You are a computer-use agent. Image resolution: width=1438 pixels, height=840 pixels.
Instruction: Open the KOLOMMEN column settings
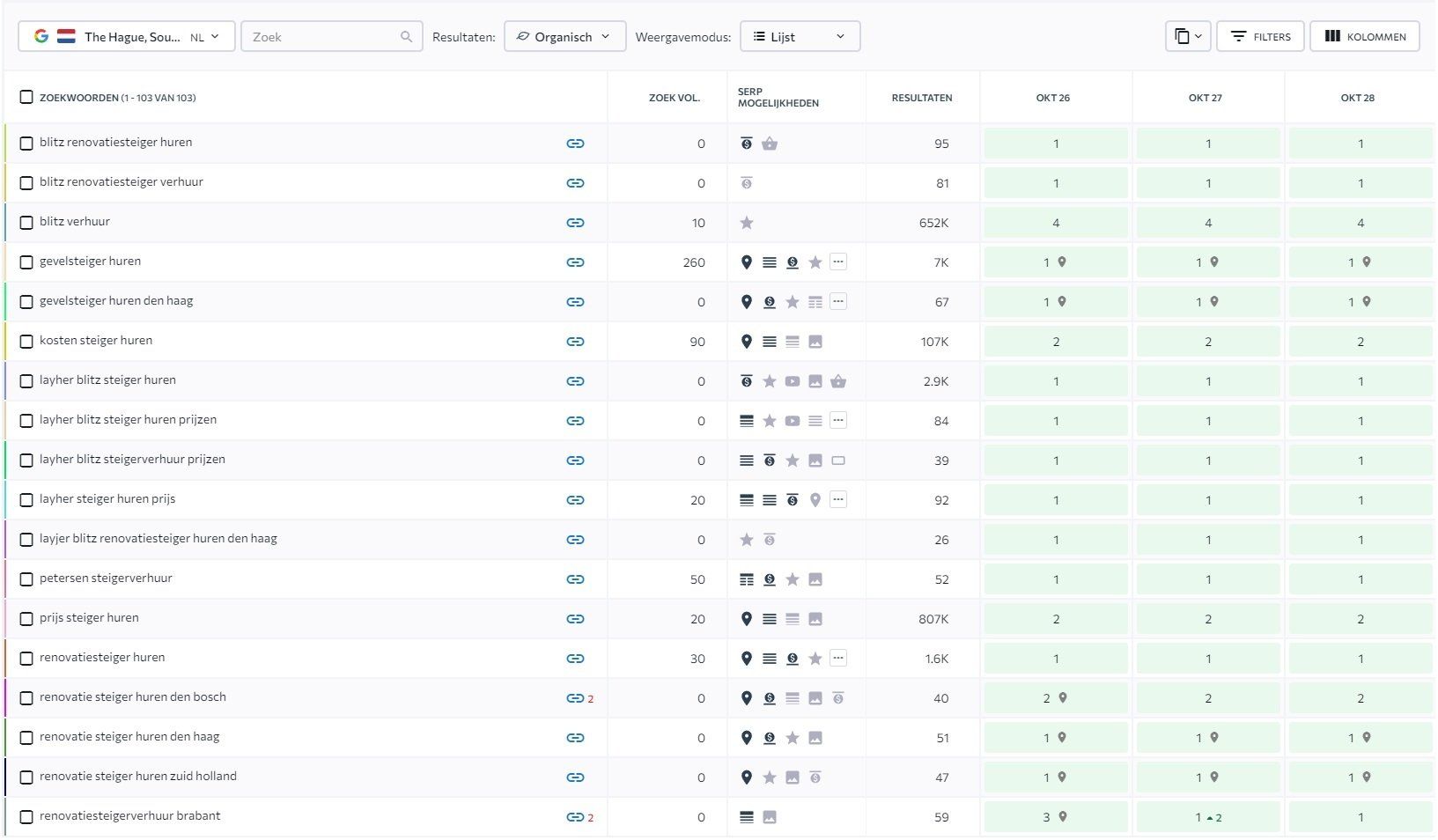click(x=1365, y=37)
